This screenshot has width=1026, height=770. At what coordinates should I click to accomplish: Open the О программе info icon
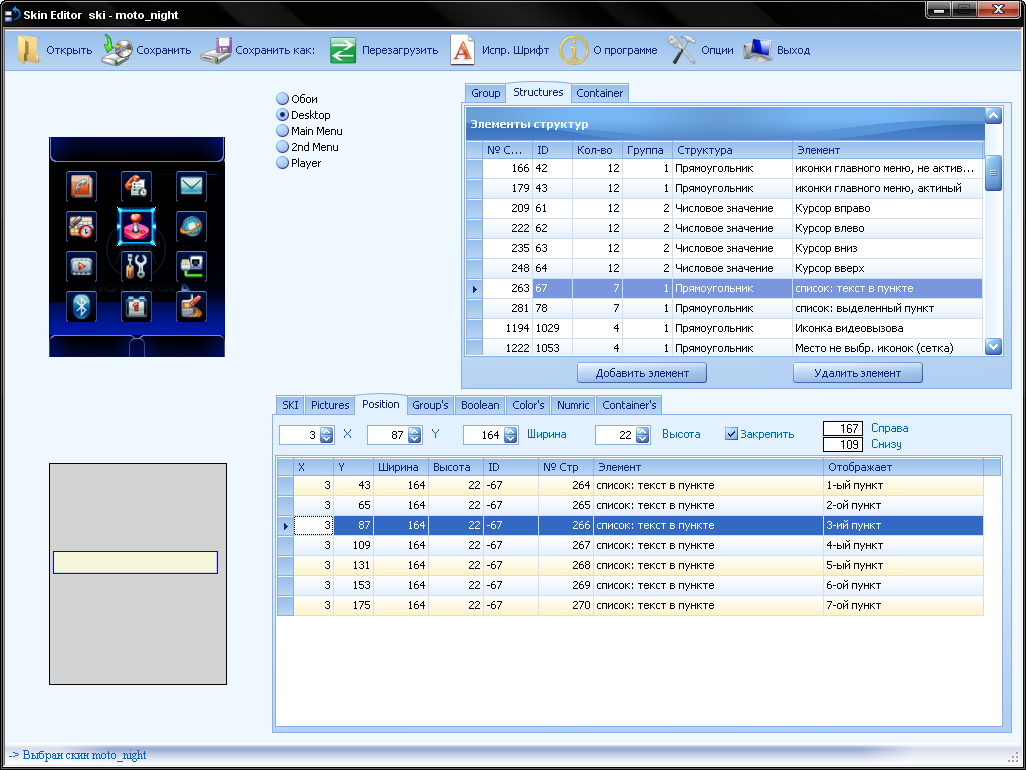(x=574, y=50)
